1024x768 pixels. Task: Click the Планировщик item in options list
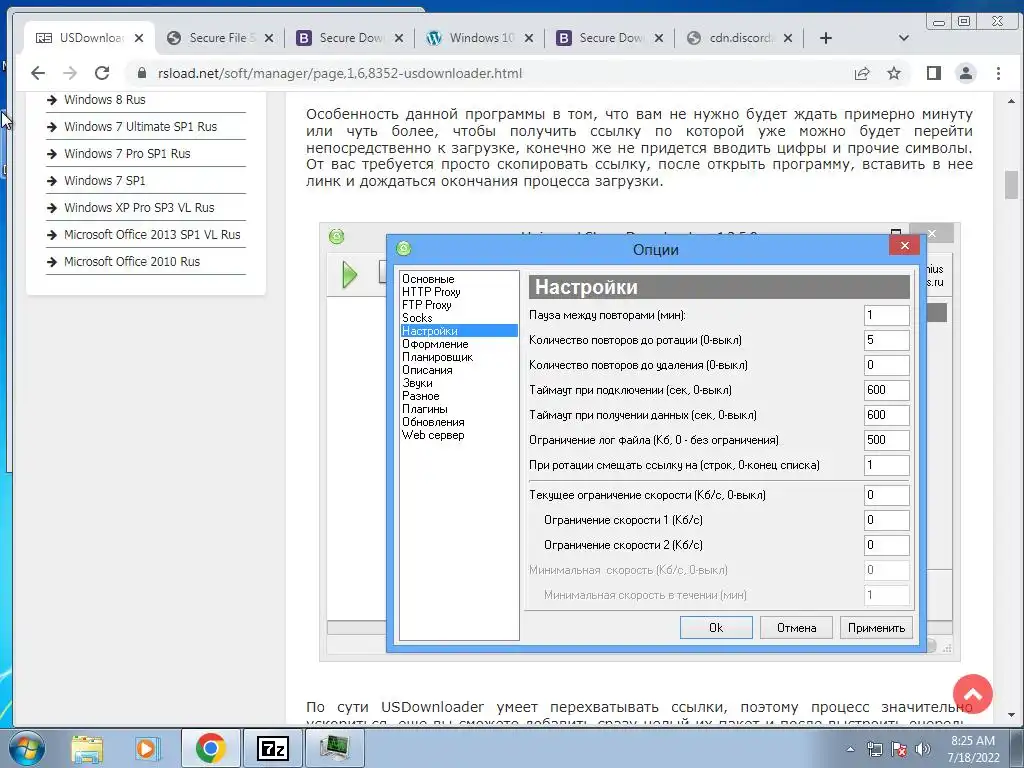click(x=438, y=357)
